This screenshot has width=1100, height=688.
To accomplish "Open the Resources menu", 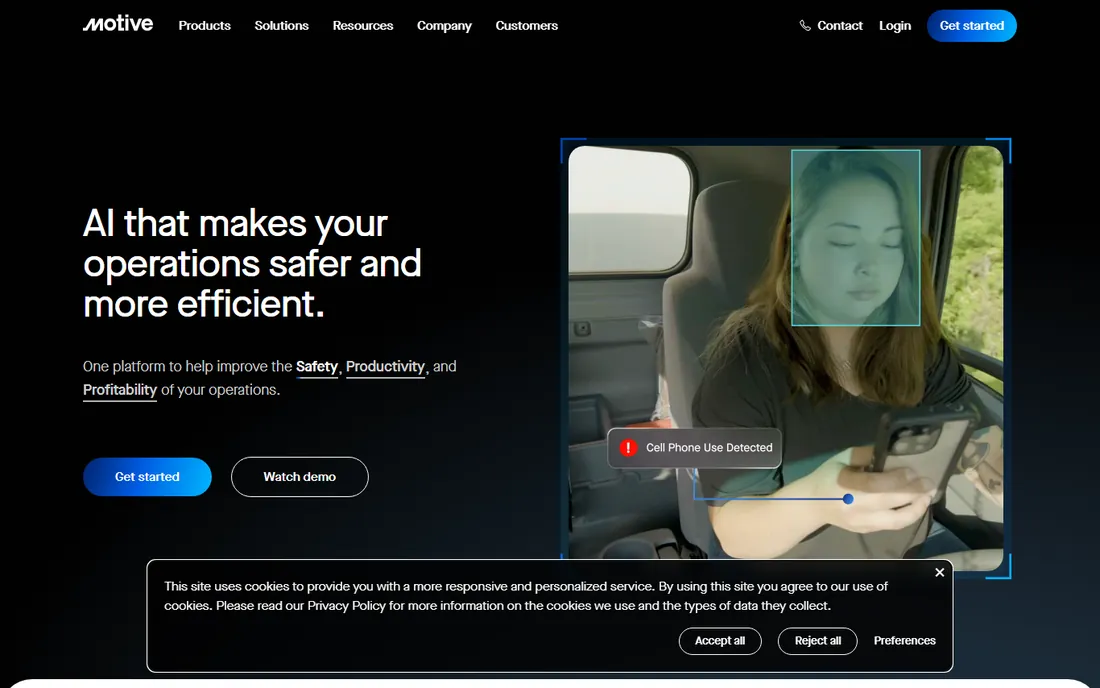I will tap(363, 26).
